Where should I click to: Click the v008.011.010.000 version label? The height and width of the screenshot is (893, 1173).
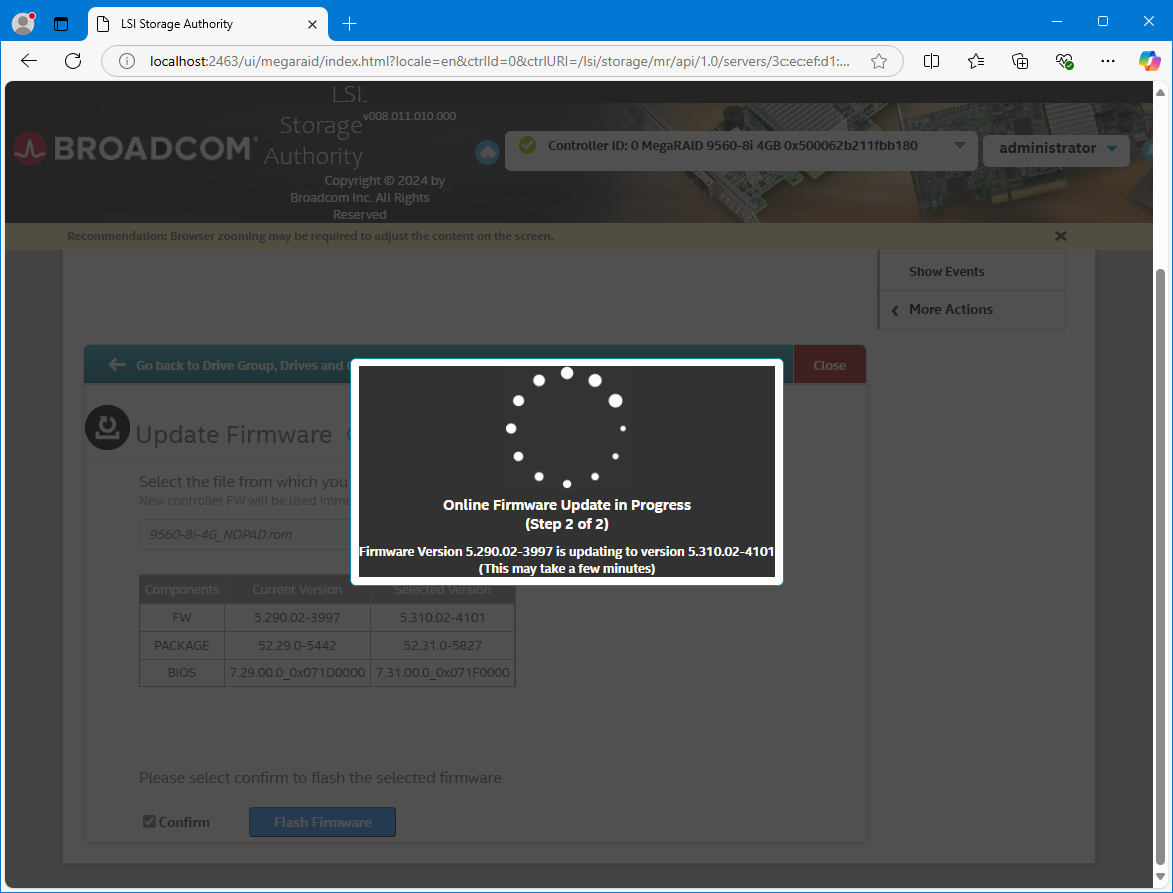click(409, 116)
